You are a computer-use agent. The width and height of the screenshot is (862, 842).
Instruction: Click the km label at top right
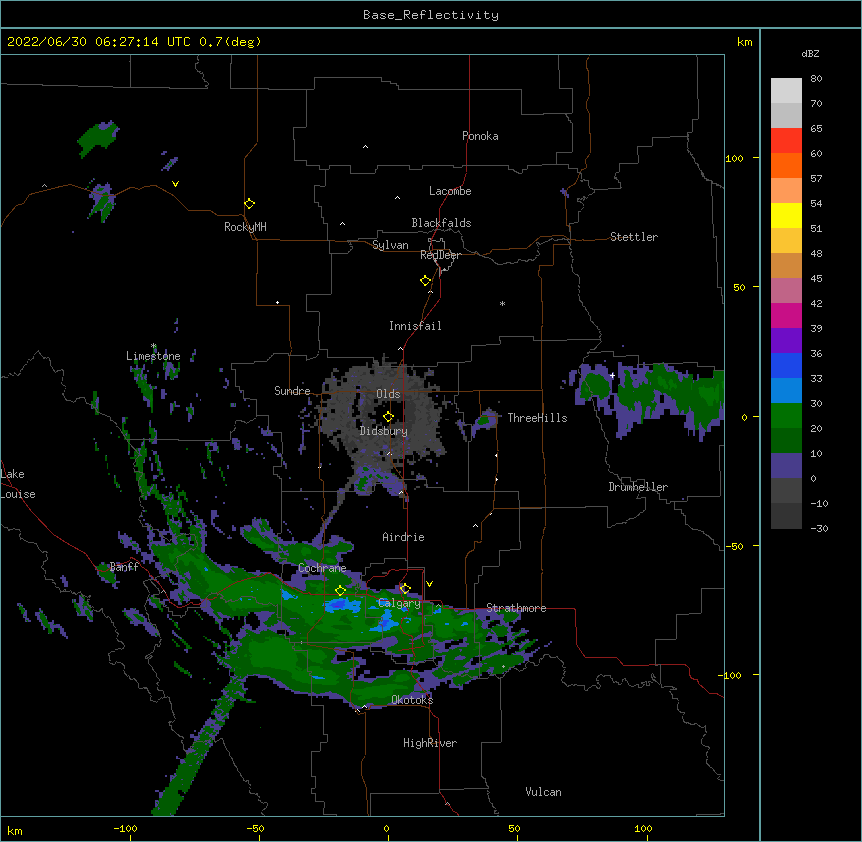coord(745,42)
